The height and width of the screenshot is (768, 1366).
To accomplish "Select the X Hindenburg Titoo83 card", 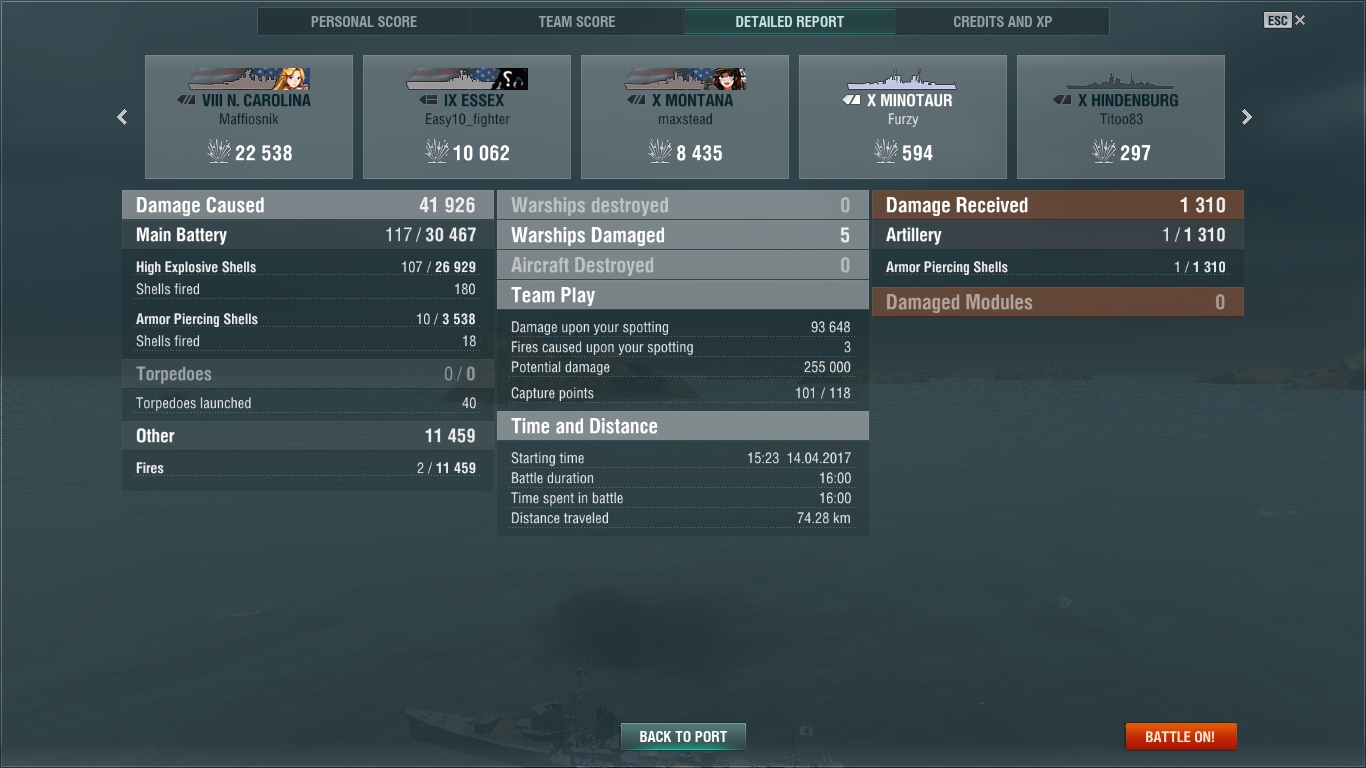I will click(x=1121, y=117).
